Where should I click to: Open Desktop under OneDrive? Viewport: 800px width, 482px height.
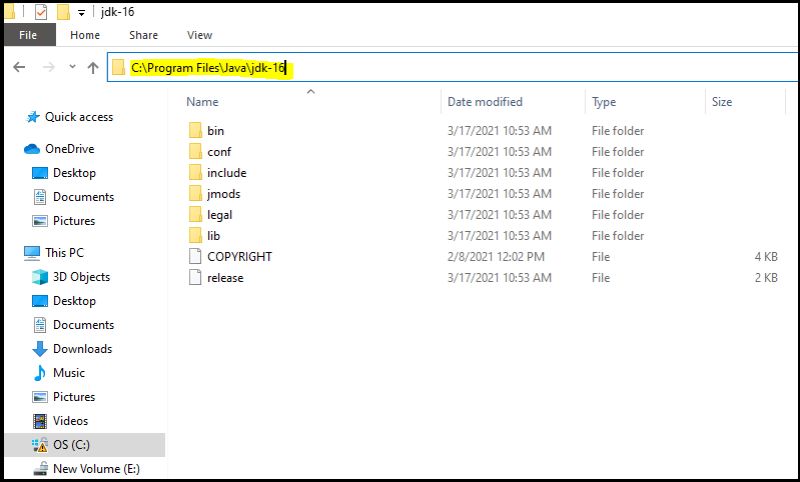coord(74,172)
